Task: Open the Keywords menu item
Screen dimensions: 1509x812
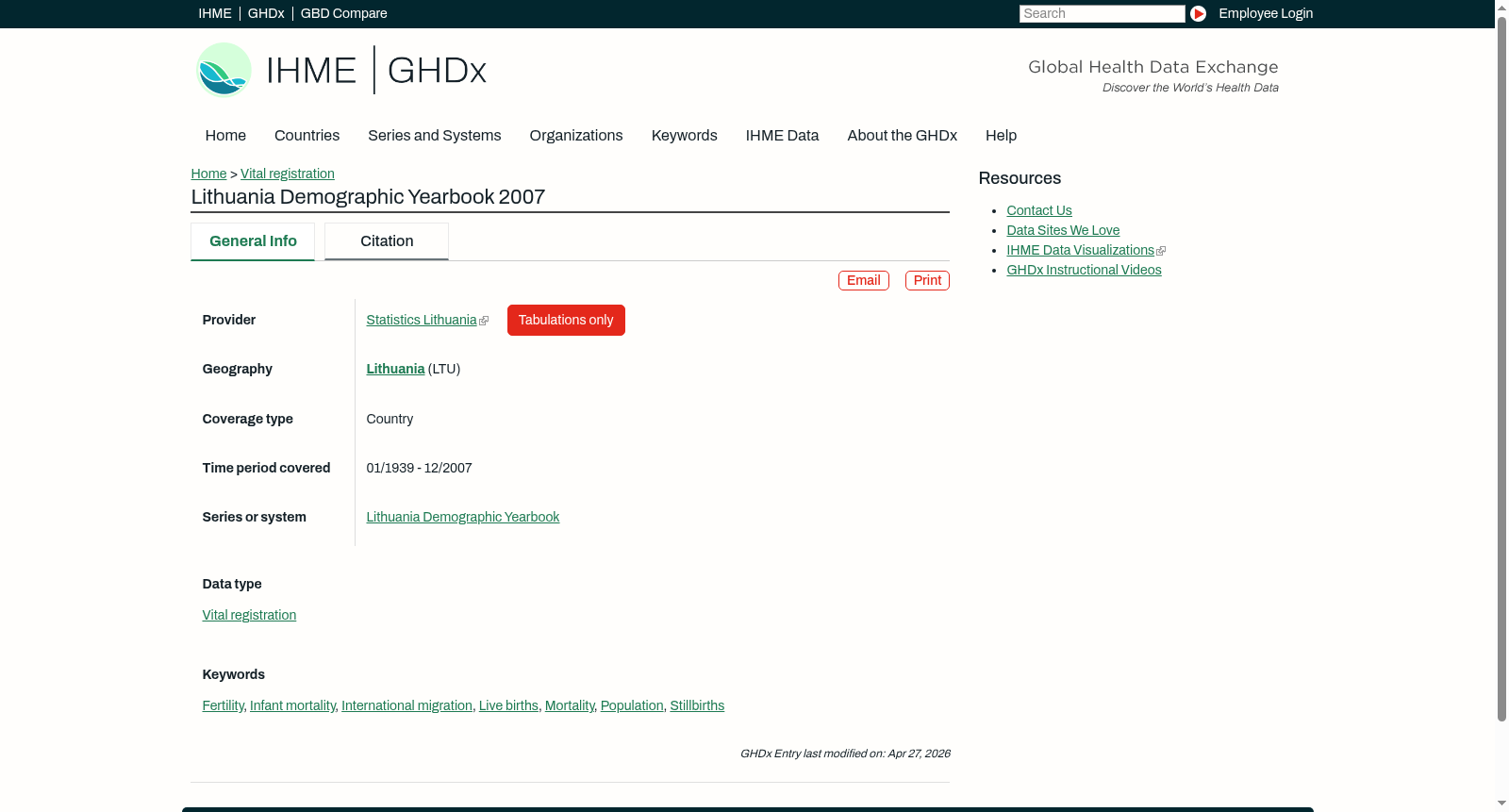Action: click(685, 135)
